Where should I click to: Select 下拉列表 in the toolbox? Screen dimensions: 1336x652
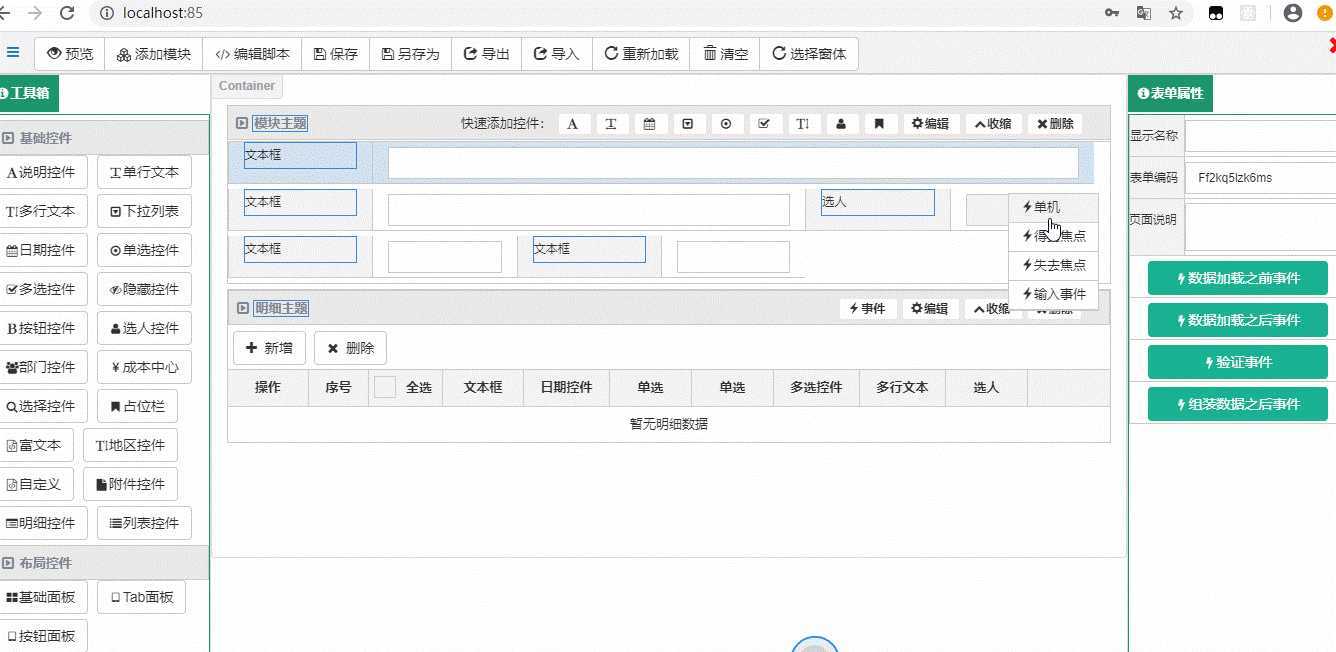pyautogui.click(x=144, y=211)
